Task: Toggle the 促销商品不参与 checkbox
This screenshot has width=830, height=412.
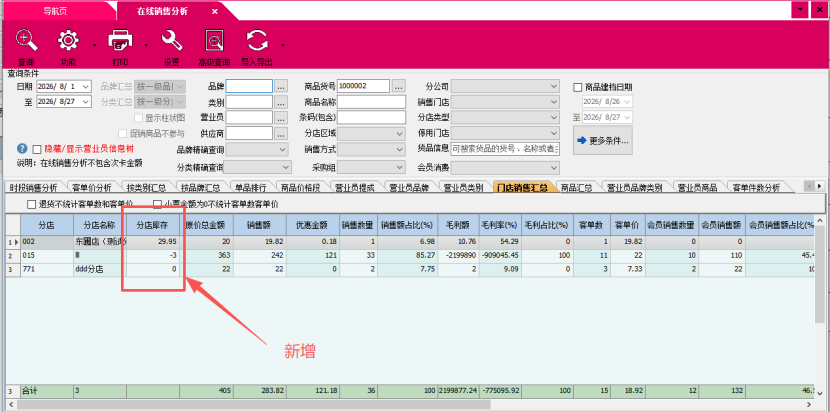Action: point(123,133)
